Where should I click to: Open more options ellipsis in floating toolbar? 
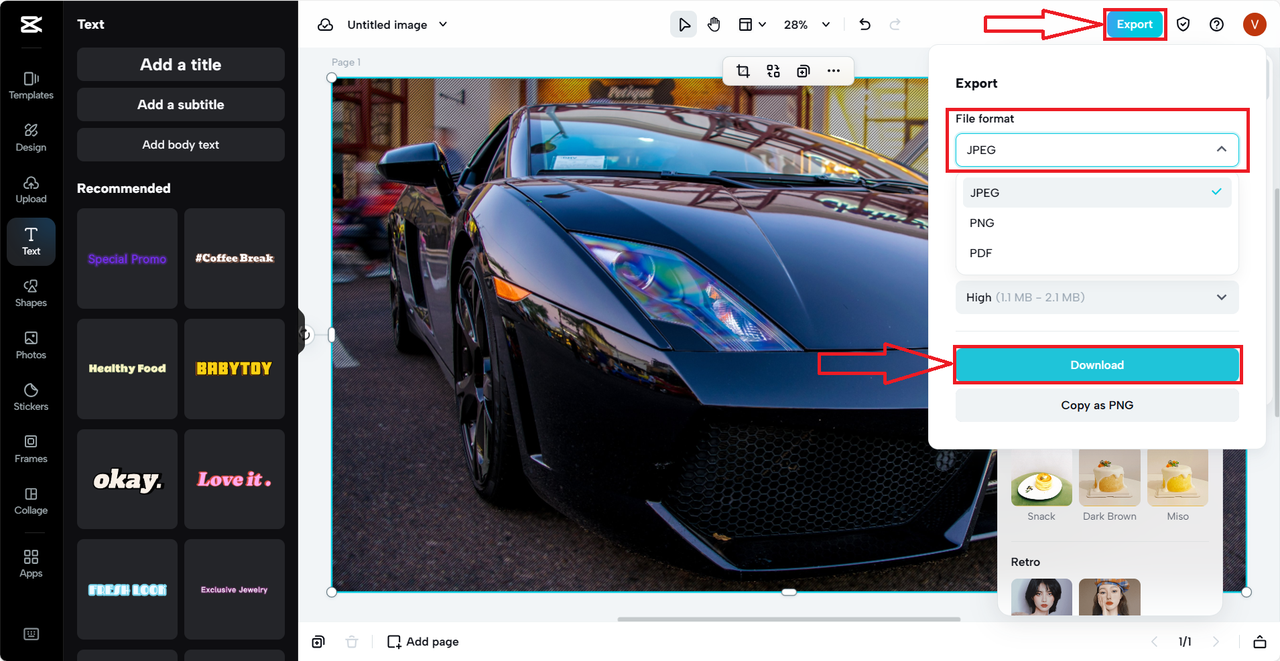(x=834, y=71)
